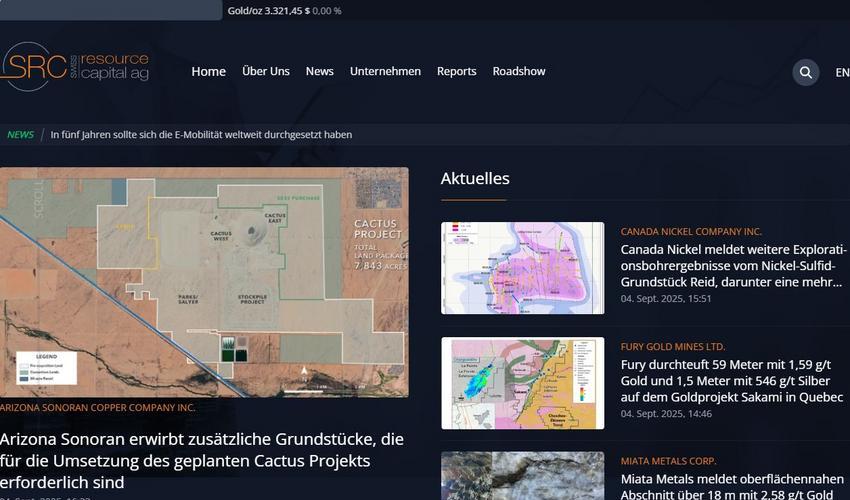Open the Arizona Sonoran erwirbt zusätzliche Grundstücke headline
This screenshot has height=500, width=850.
[x=202, y=460]
